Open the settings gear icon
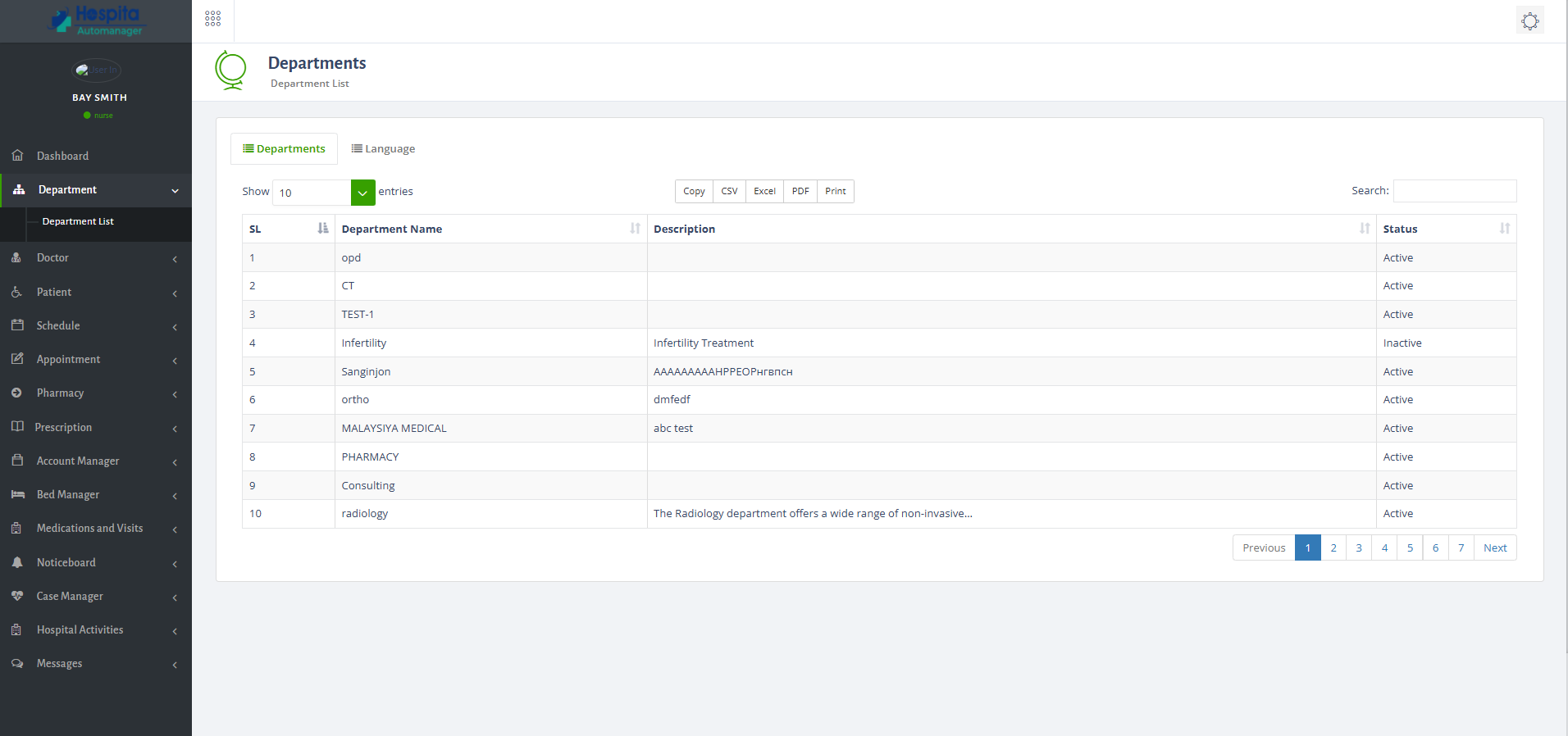 tap(1530, 20)
